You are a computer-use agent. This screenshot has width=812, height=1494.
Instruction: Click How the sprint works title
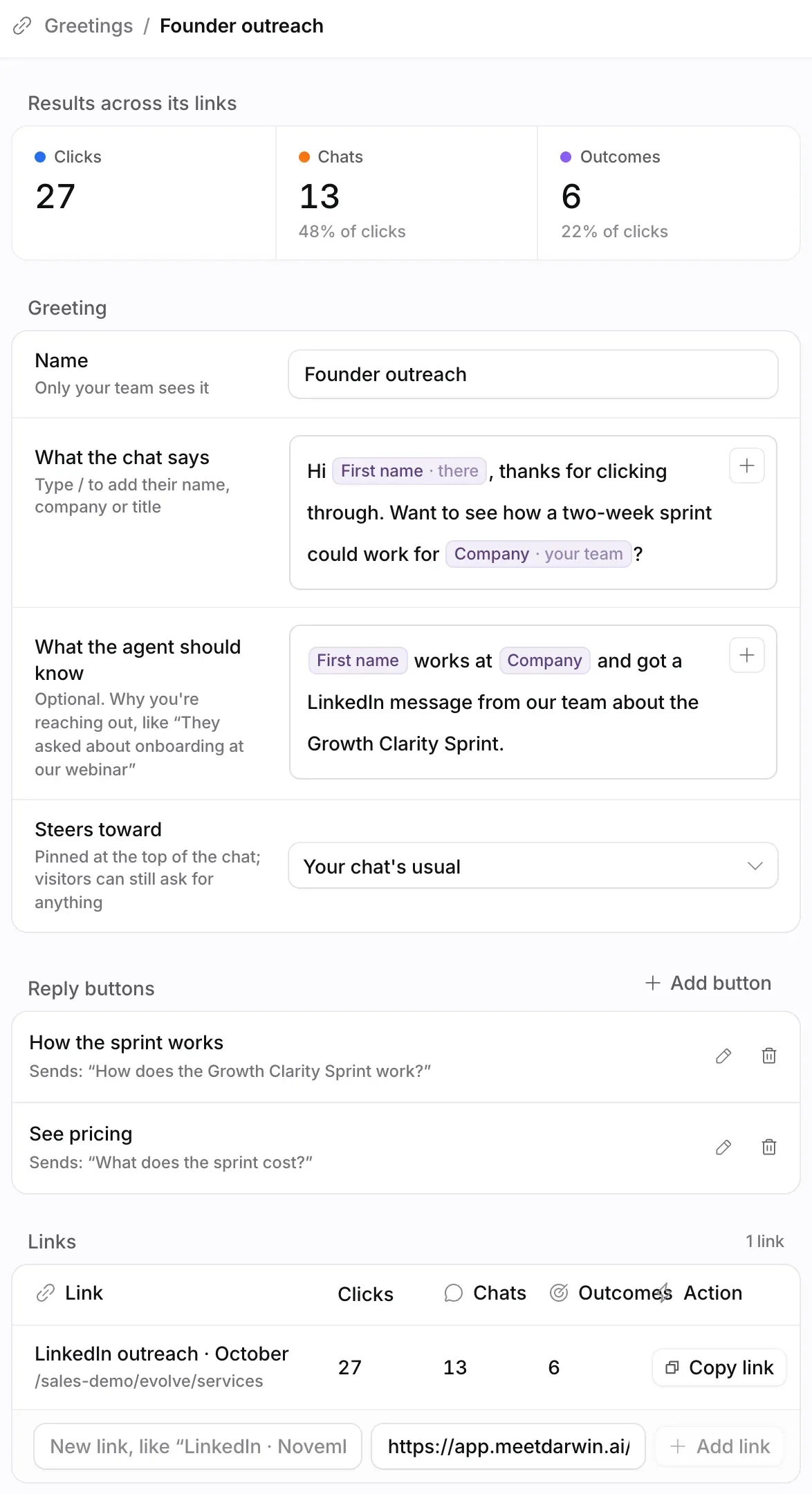pyautogui.click(x=127, y=1042)
